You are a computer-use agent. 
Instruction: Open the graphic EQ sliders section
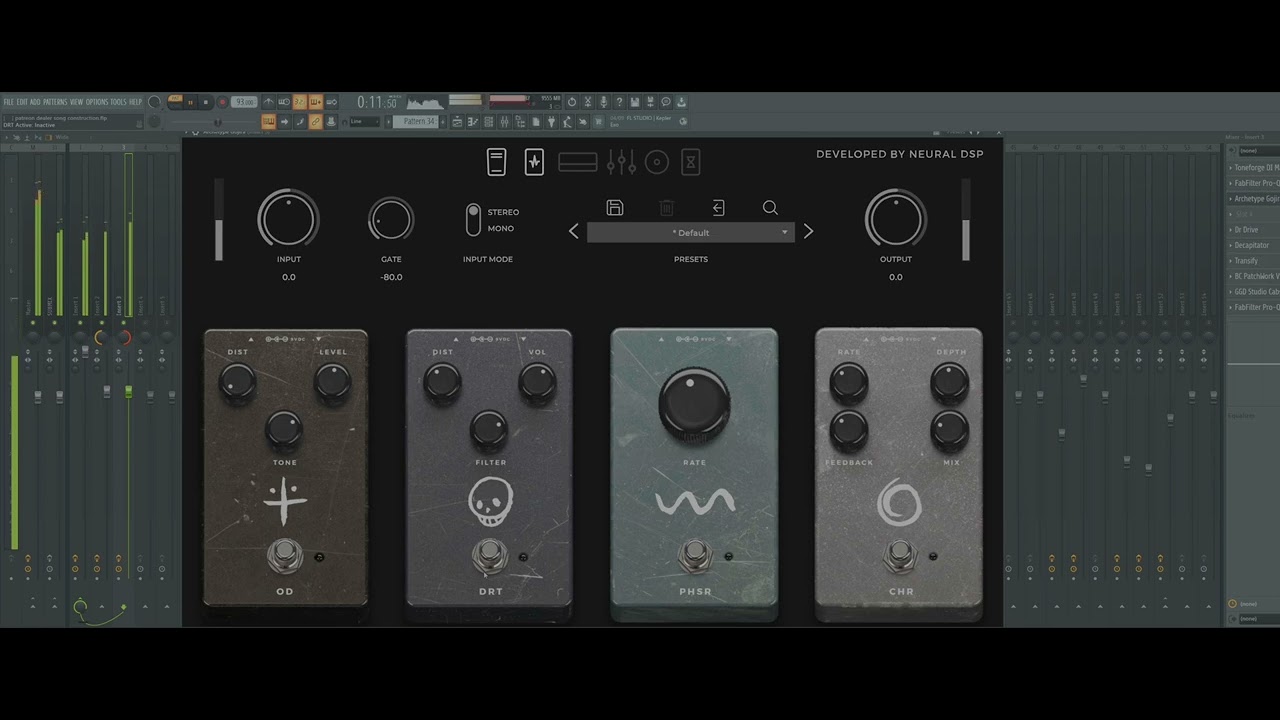(621, 161)
